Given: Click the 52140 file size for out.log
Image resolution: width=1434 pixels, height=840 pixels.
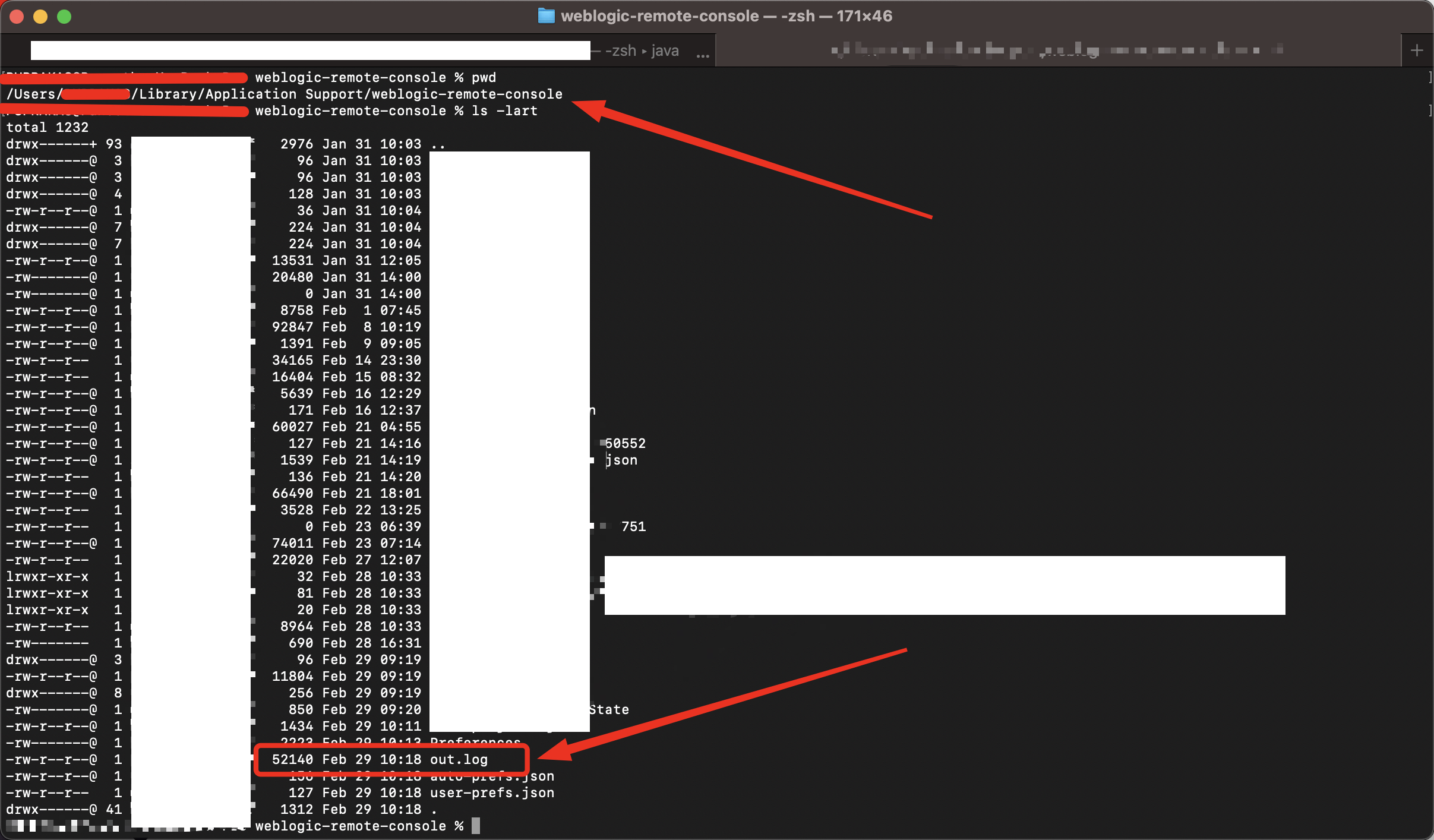Looking at the screenshot, I should (292, 759).
